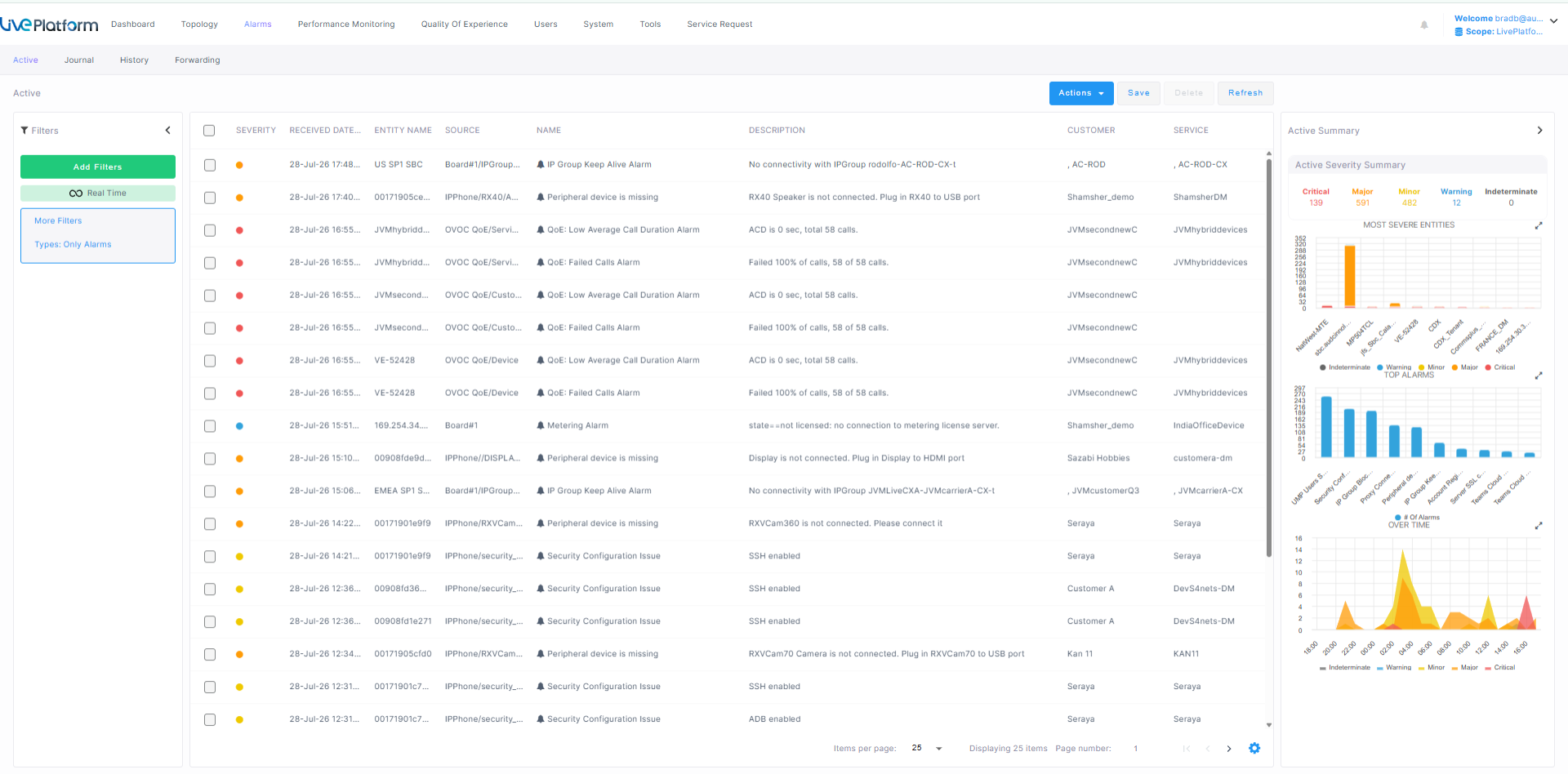Toggle Critical legend in Over Time chart
This screenshot has width=1568, height=774.
tap(1500, 668)
